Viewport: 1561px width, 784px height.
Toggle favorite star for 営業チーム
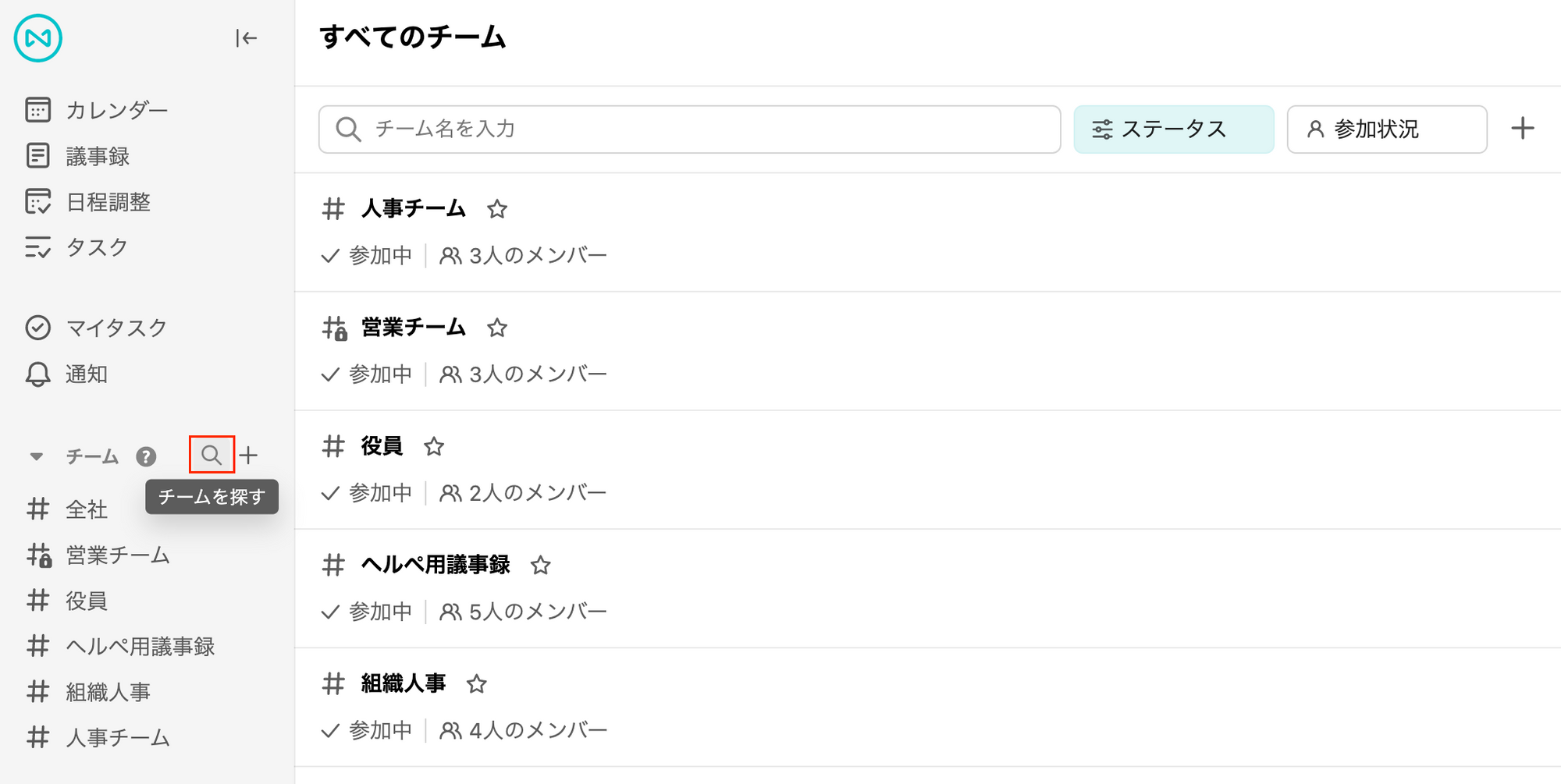tap(497, 328)
